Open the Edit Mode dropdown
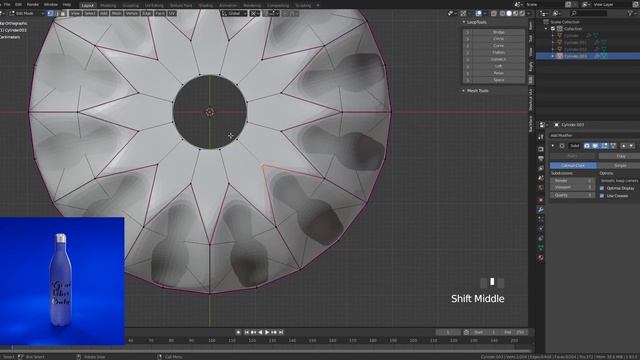 [x=25, y=13]
